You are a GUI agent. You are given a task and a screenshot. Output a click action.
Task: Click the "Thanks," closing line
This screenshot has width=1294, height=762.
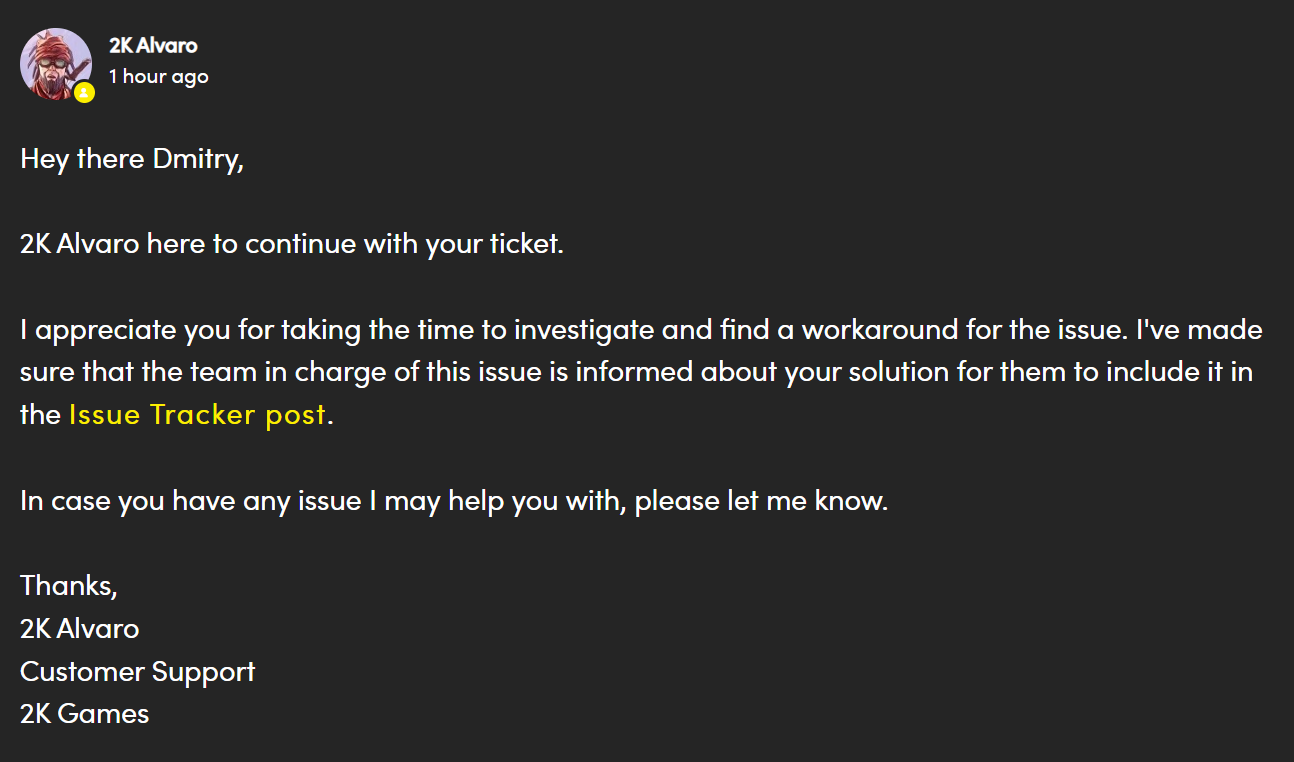pos(68,585)
